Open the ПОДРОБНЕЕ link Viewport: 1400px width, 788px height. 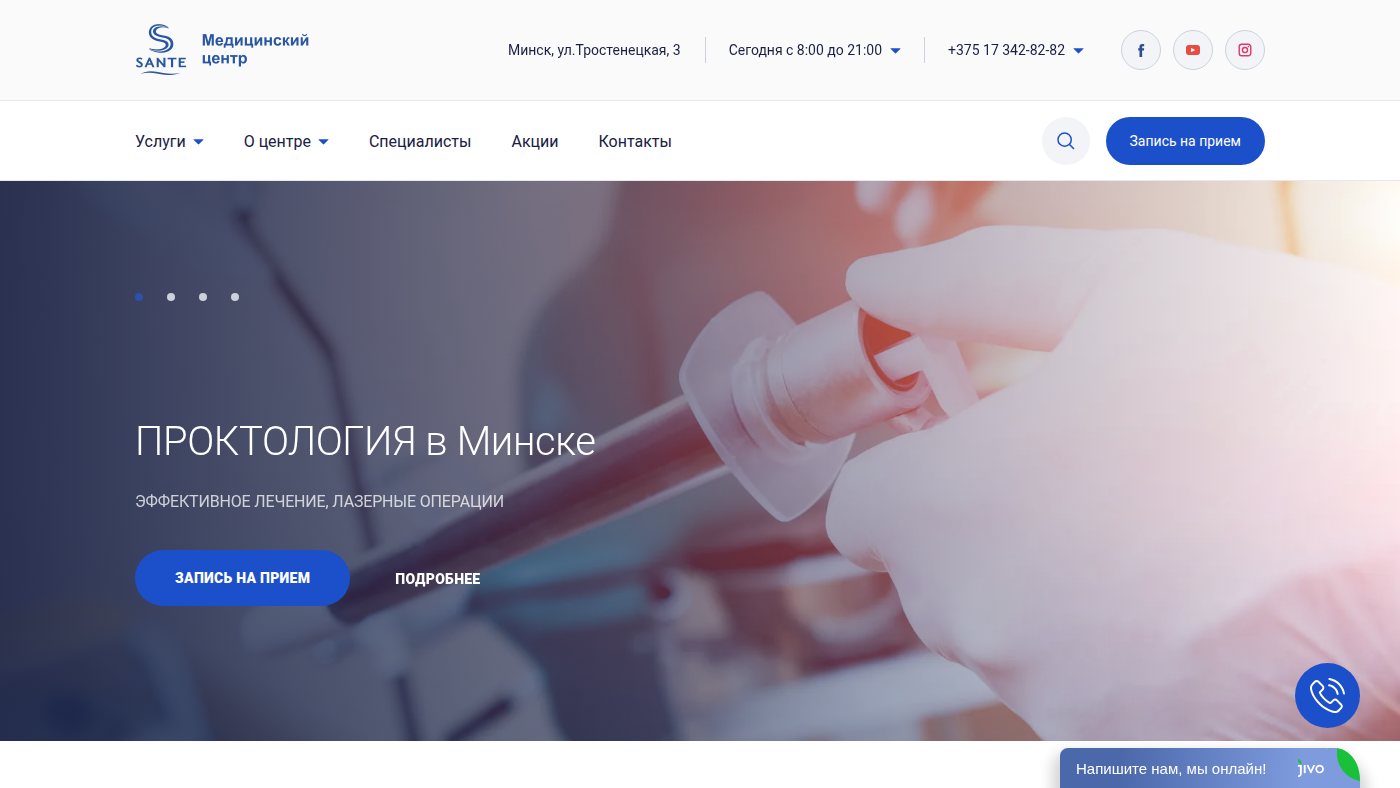(438, 579)
